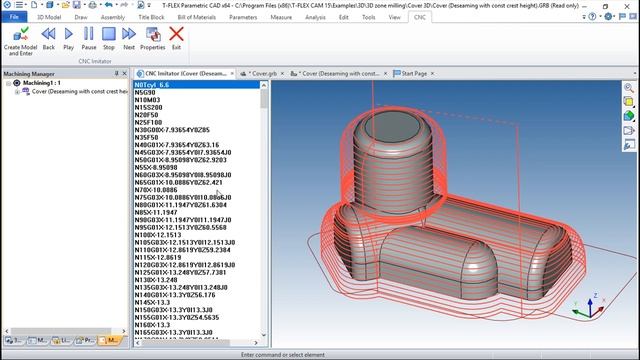This screenshot has height=360, width=640.
Task: Click the green-blue cube render style icon
Action: pos(629,116)
